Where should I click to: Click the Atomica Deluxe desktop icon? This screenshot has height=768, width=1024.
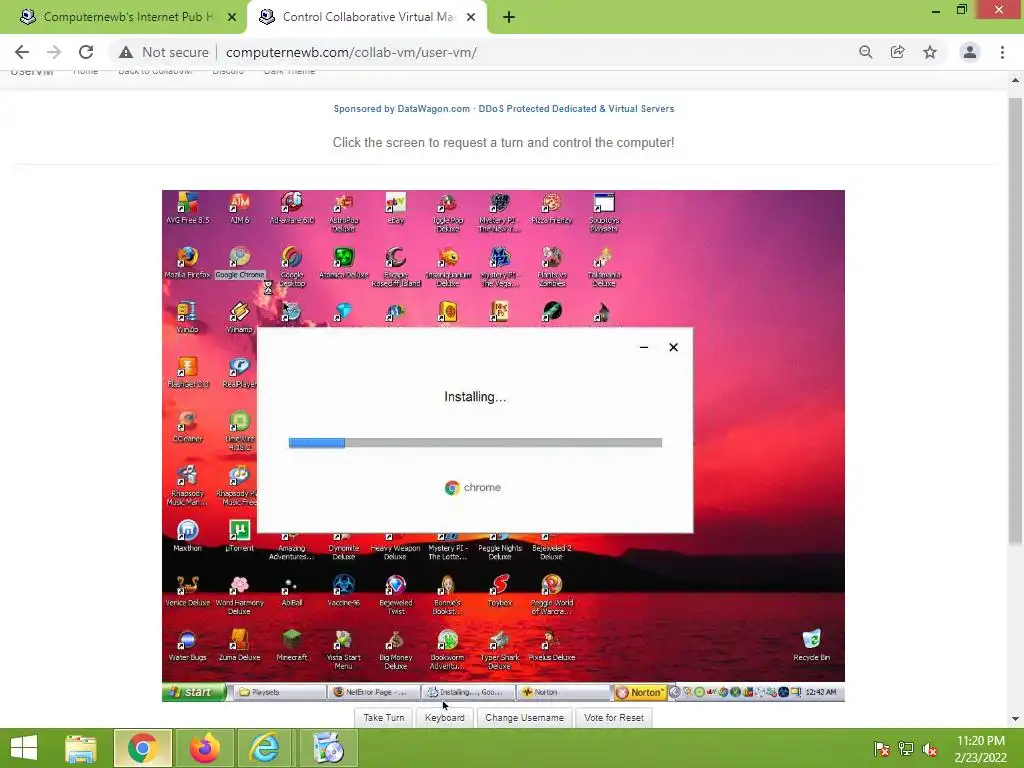coord(344,263)
